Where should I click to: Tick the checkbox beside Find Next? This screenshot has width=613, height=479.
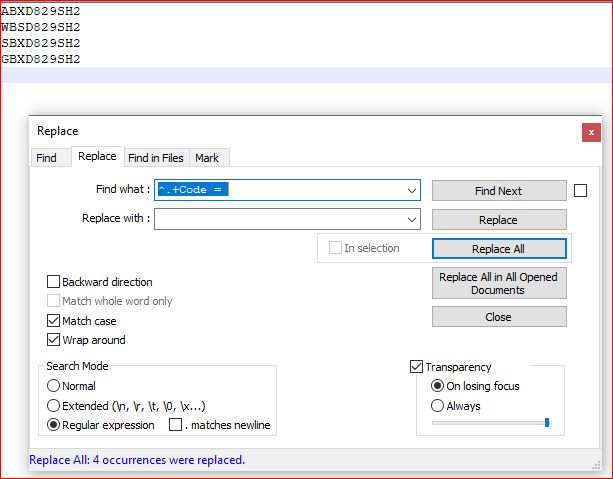coord(580,191)
